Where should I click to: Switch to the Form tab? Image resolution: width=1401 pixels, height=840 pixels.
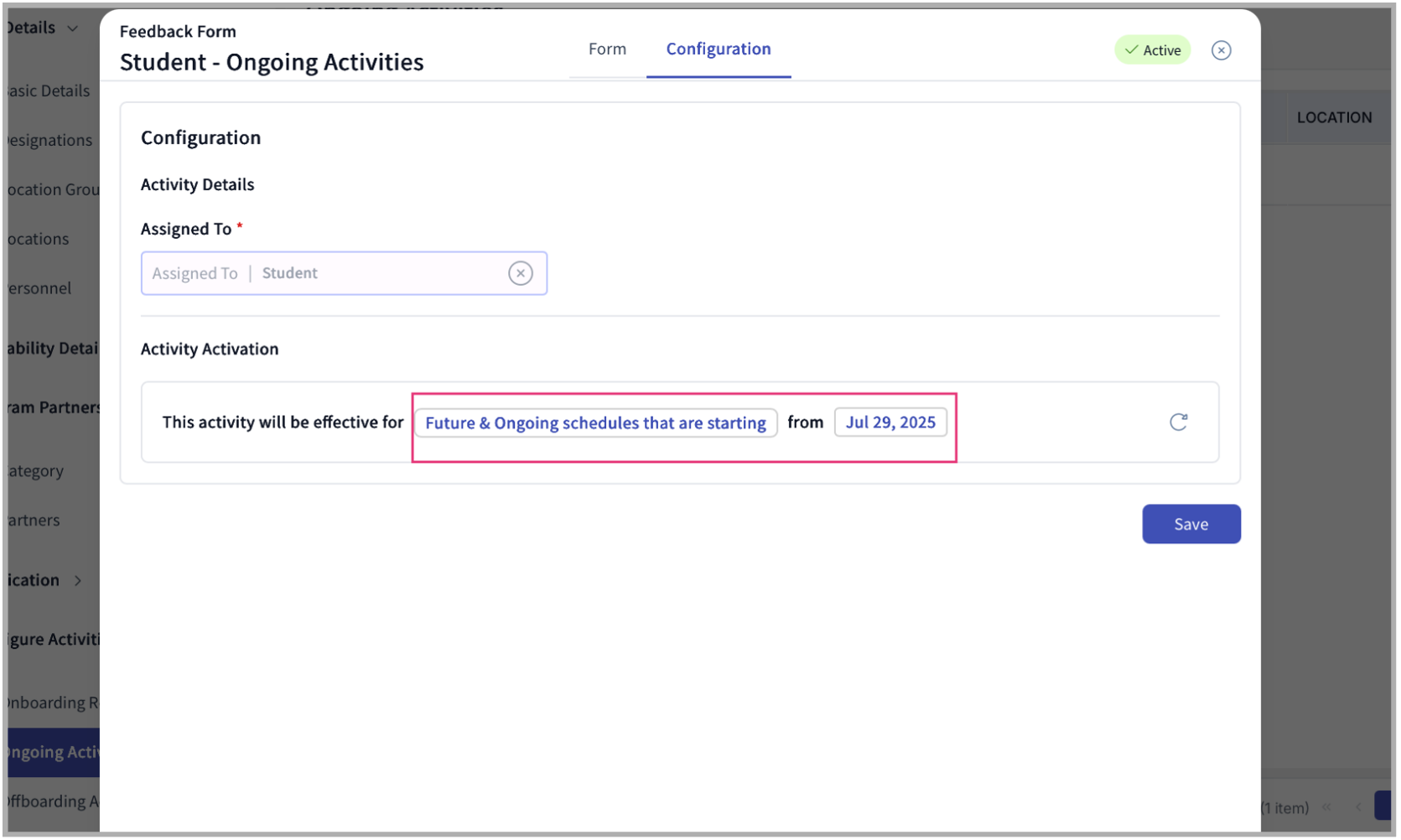pyautogui.click(x=607, y=49)
